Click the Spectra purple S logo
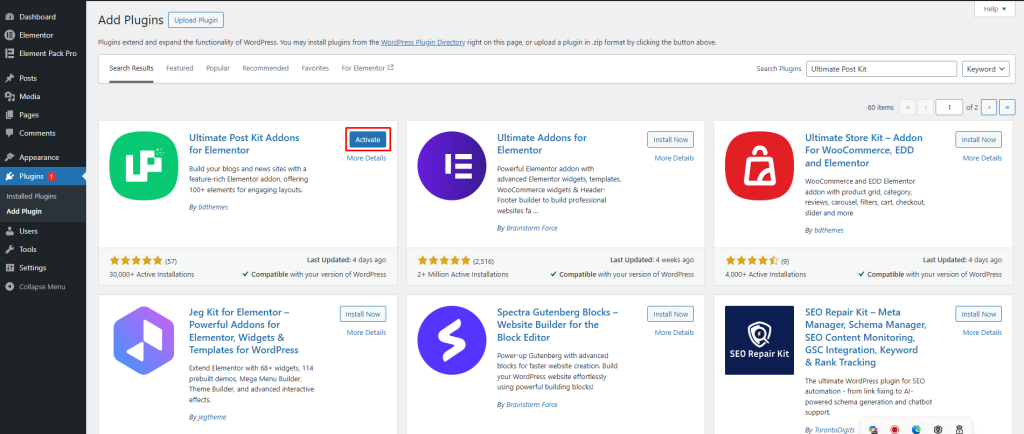Image resolution: width=1024 pixels, height=434 pixels. pos(451,341)
